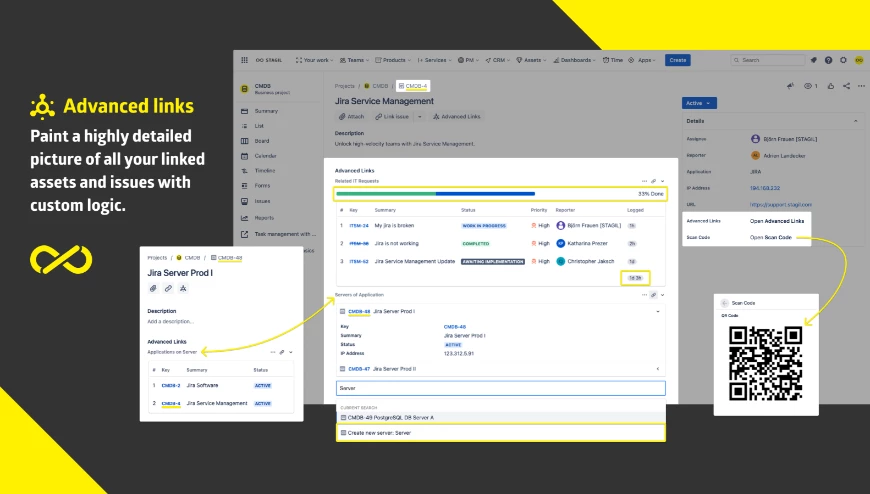Click the Link issue button

point(392,117)
